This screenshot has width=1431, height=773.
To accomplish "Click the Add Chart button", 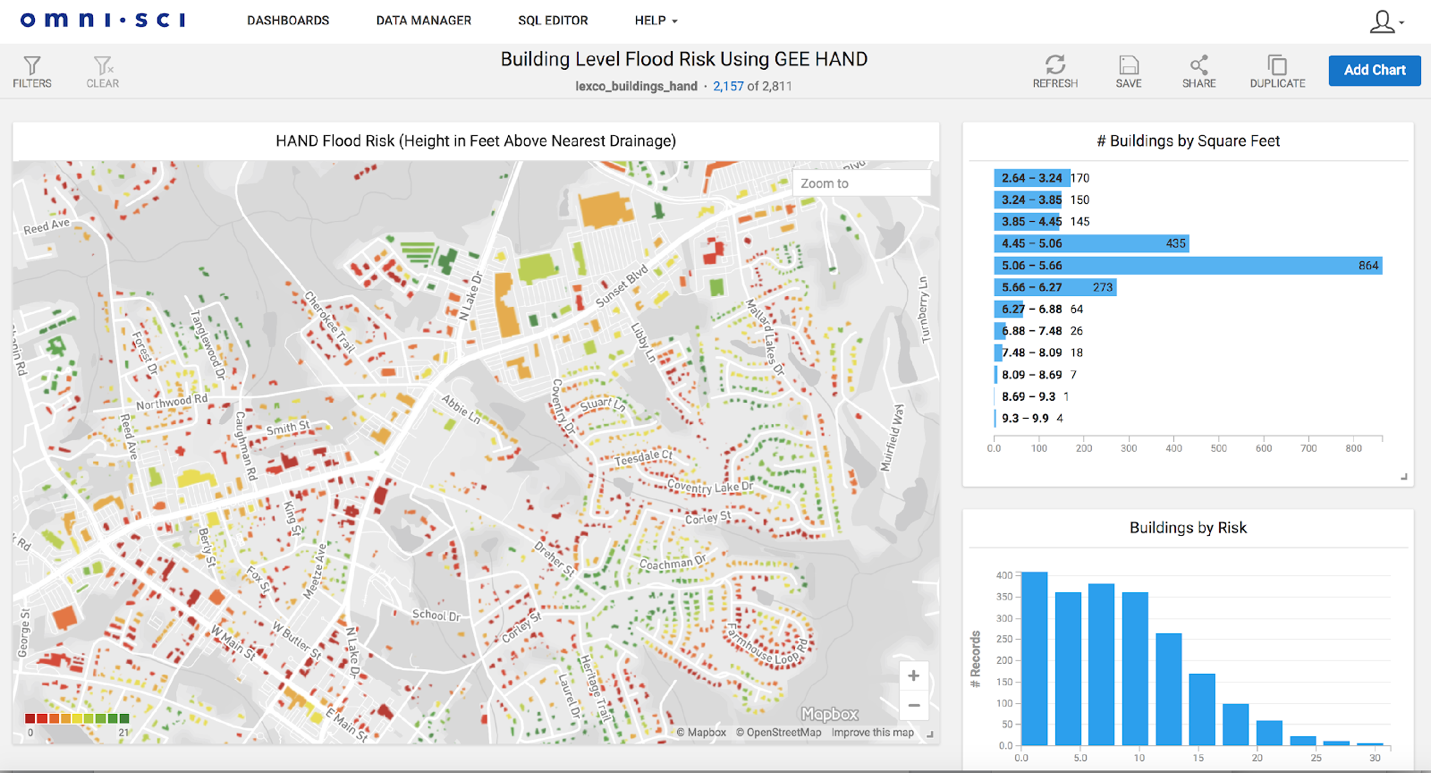I will [1374, 70].
